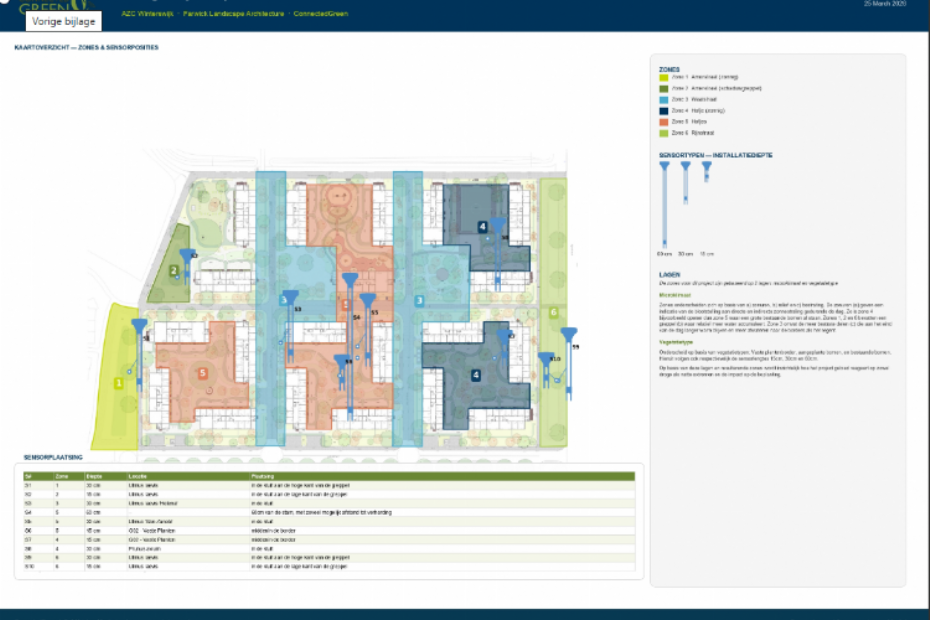Click the S4 row in sensor placement table
930x620 pixels.
coord(329,512)
